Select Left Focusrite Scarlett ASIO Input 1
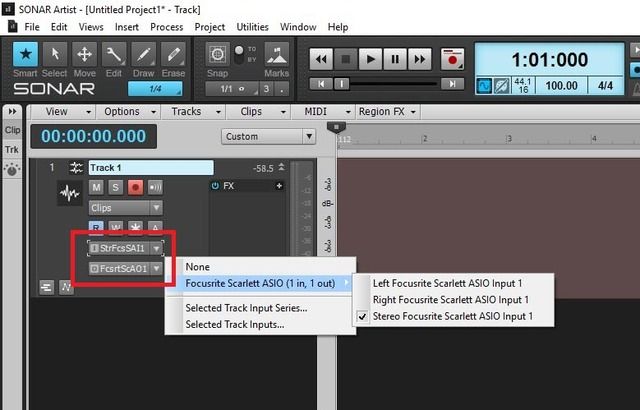The height and width of the screenshot is (410, 640). (448, 283)
